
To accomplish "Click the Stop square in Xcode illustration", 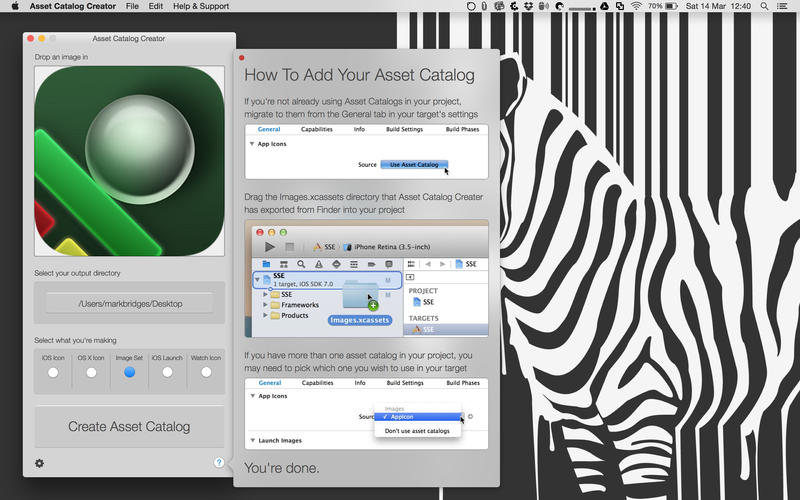I will pyautogui.click(x=289, y=247).
